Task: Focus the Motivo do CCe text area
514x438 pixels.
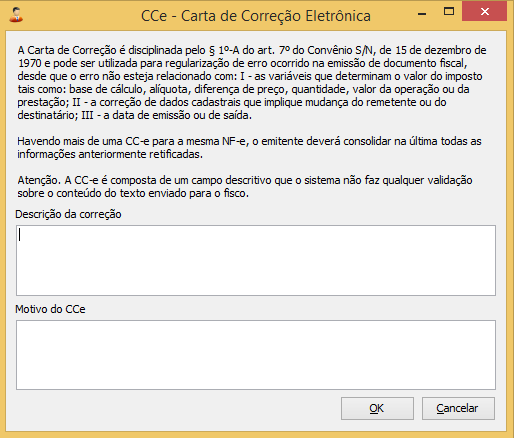Action: pyautogui.click(x=256, y=355)
